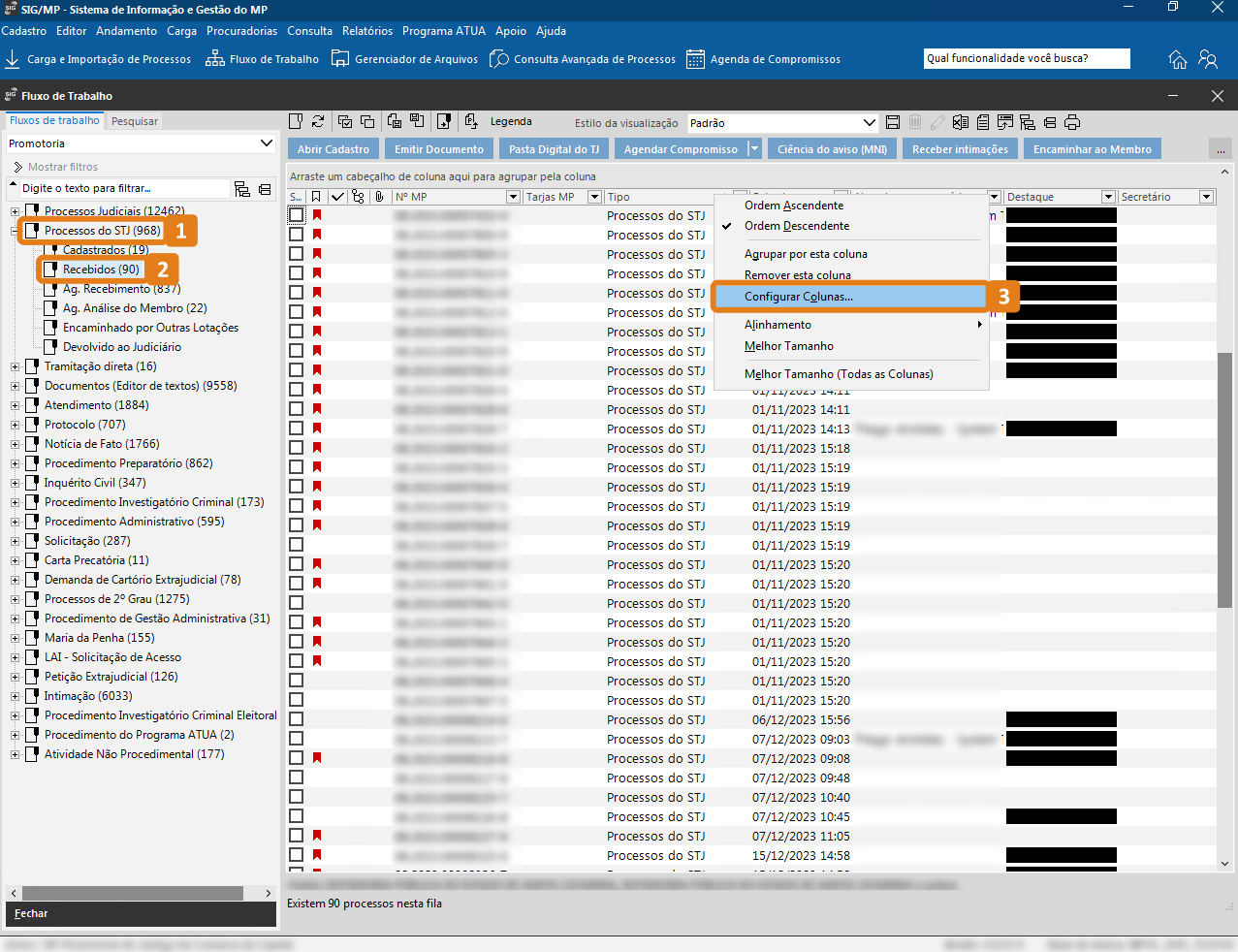Tick checkbox for row 07/12/2023 10:45

click(297, 816)
